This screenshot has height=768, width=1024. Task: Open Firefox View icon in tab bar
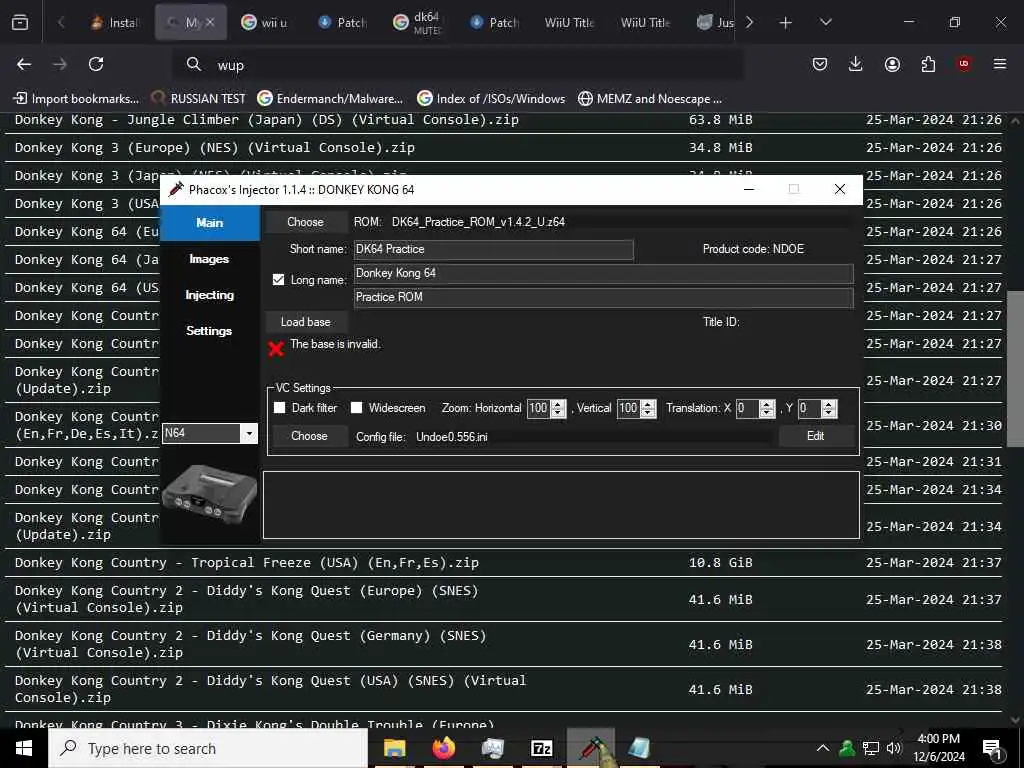[20, 23]
